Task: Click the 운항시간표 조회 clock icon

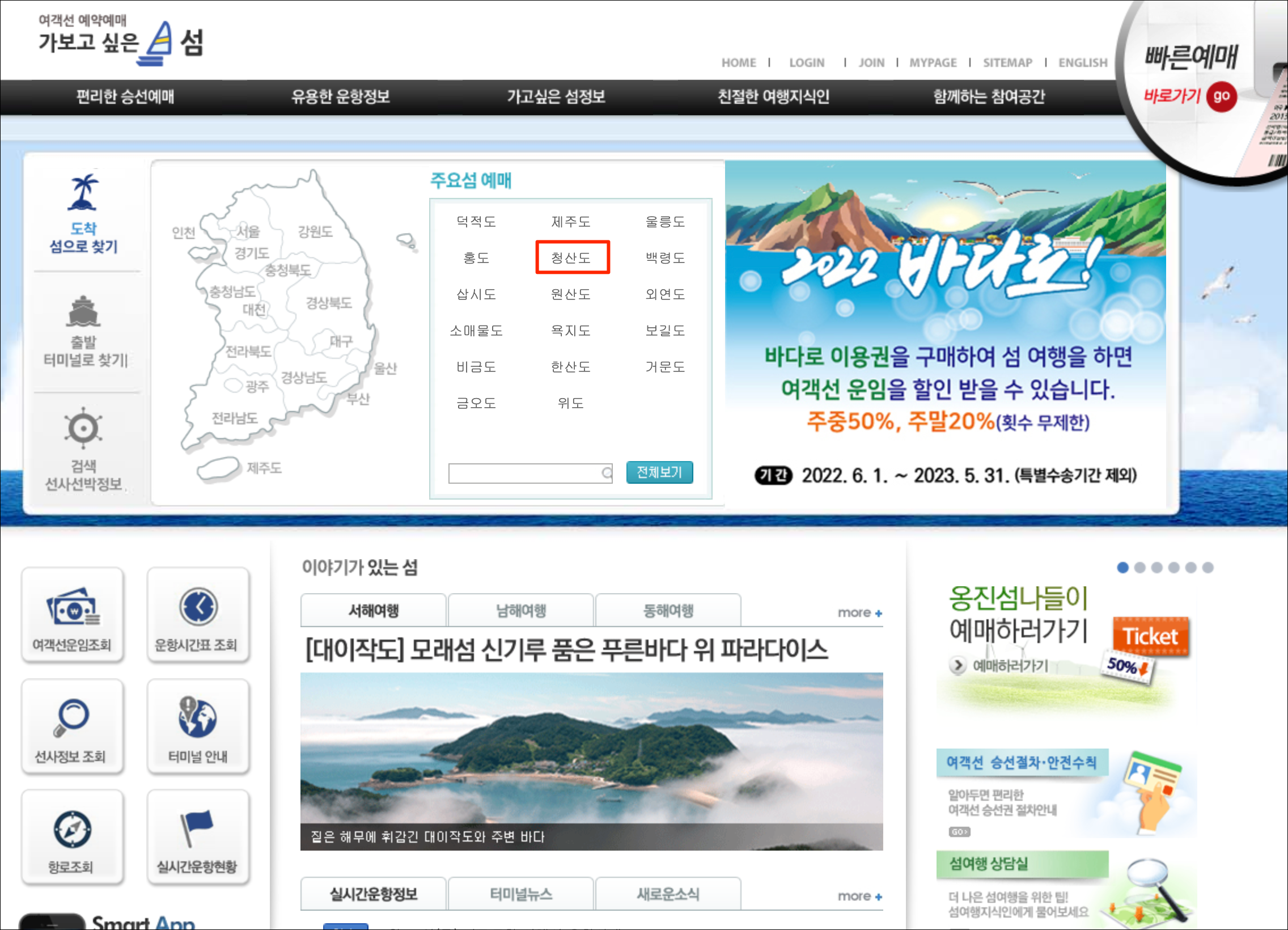Action: [x=198, y=607]
